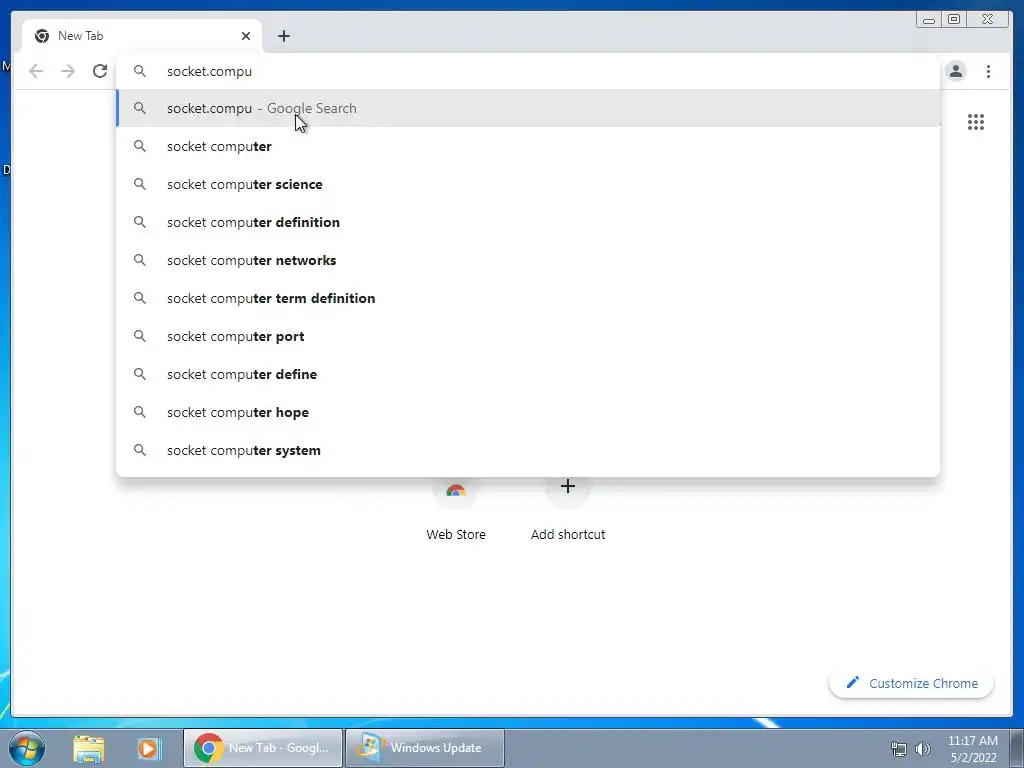Reload the page with the refresh icon
Viewport: 1024px width, 768px height.
click(x=100, y=71)
